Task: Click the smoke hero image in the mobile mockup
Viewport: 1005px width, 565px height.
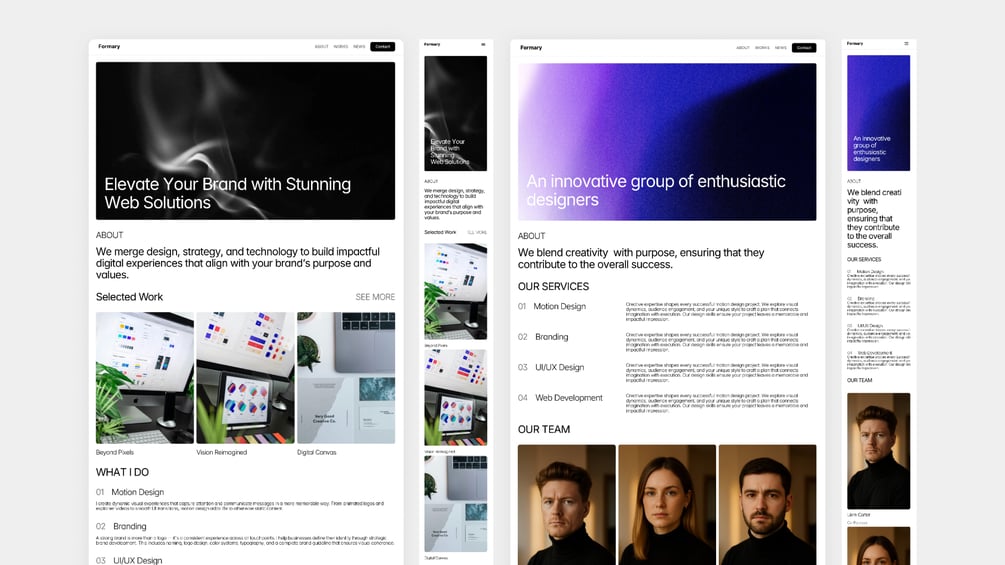Action: pos(456,113)
